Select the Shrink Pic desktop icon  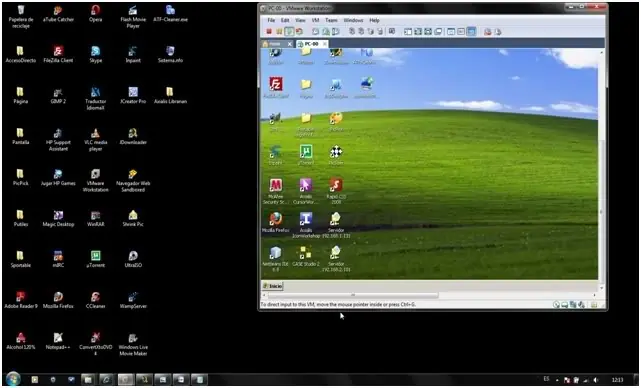[x=133, y=218]
